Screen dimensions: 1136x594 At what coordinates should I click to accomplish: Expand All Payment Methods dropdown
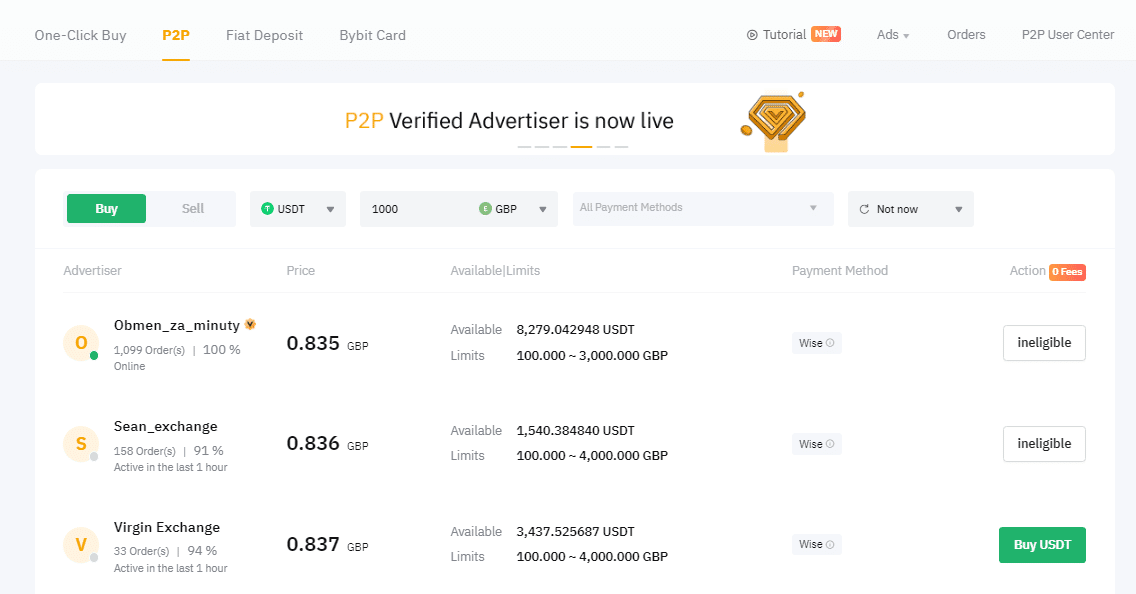(703, 208)
